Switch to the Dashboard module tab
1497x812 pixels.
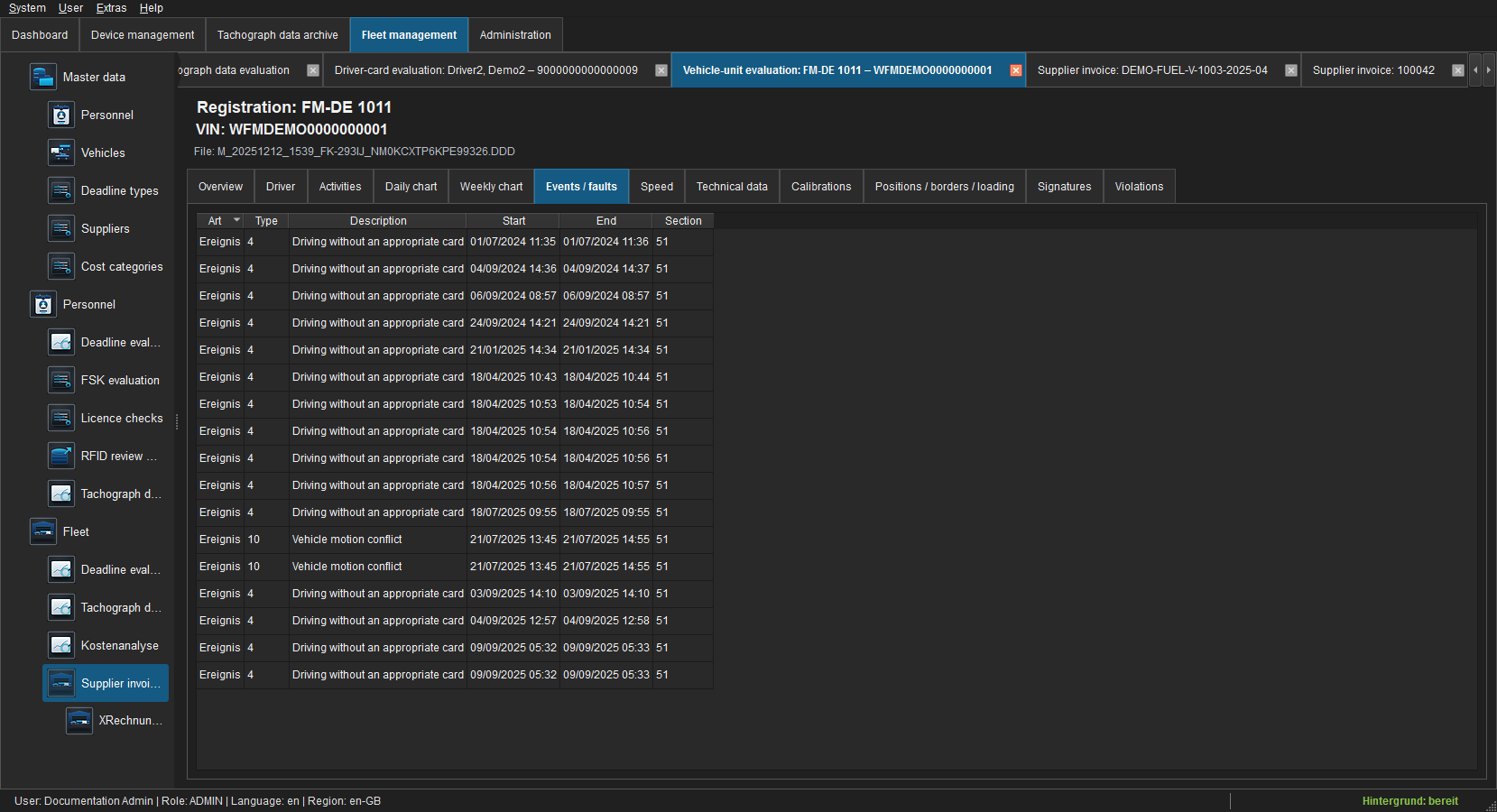pyautogui.click(x=40, y=35)
